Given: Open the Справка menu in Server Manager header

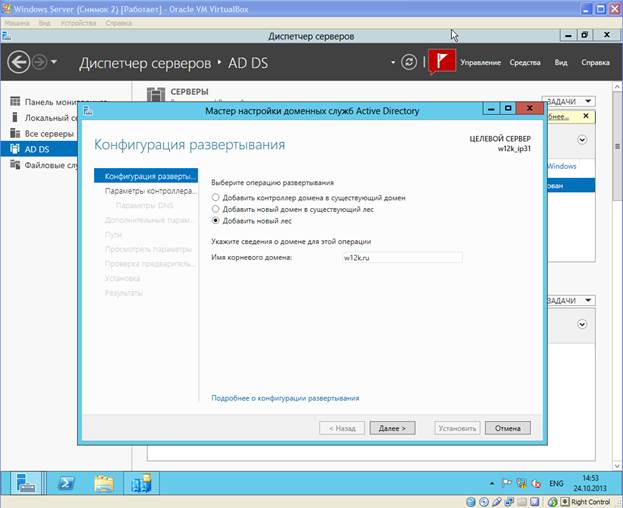Looking at the screenshot, I should pyautogui.click(x=595, y=62).
